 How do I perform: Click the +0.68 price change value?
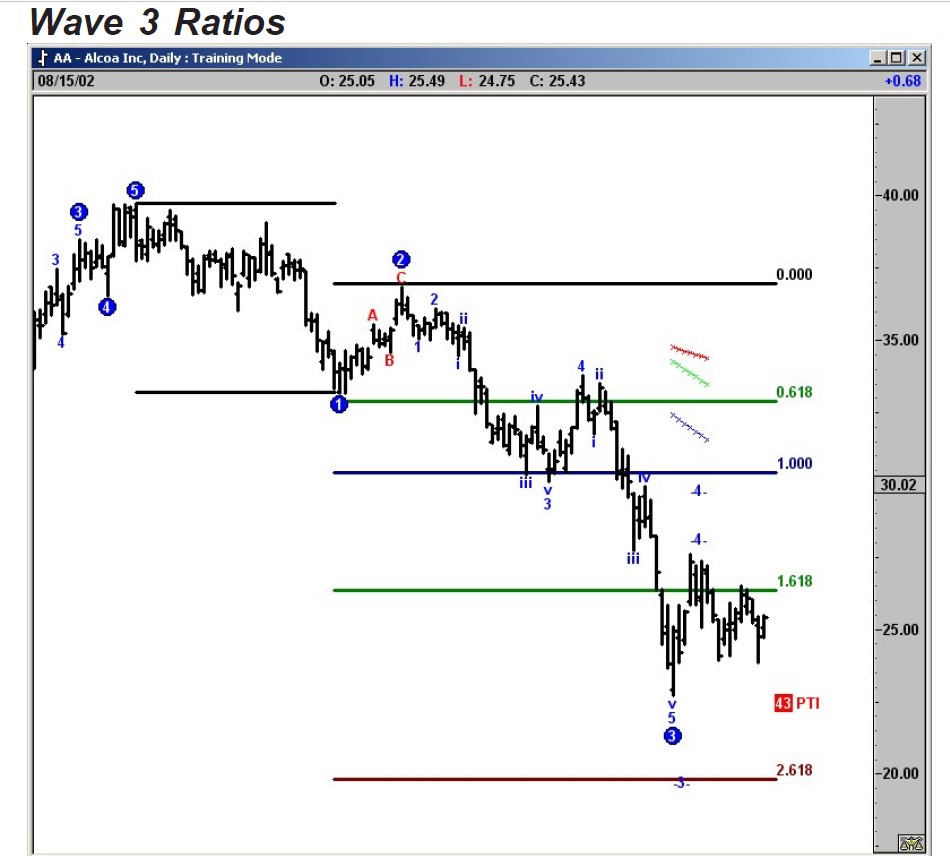(902, 81)
